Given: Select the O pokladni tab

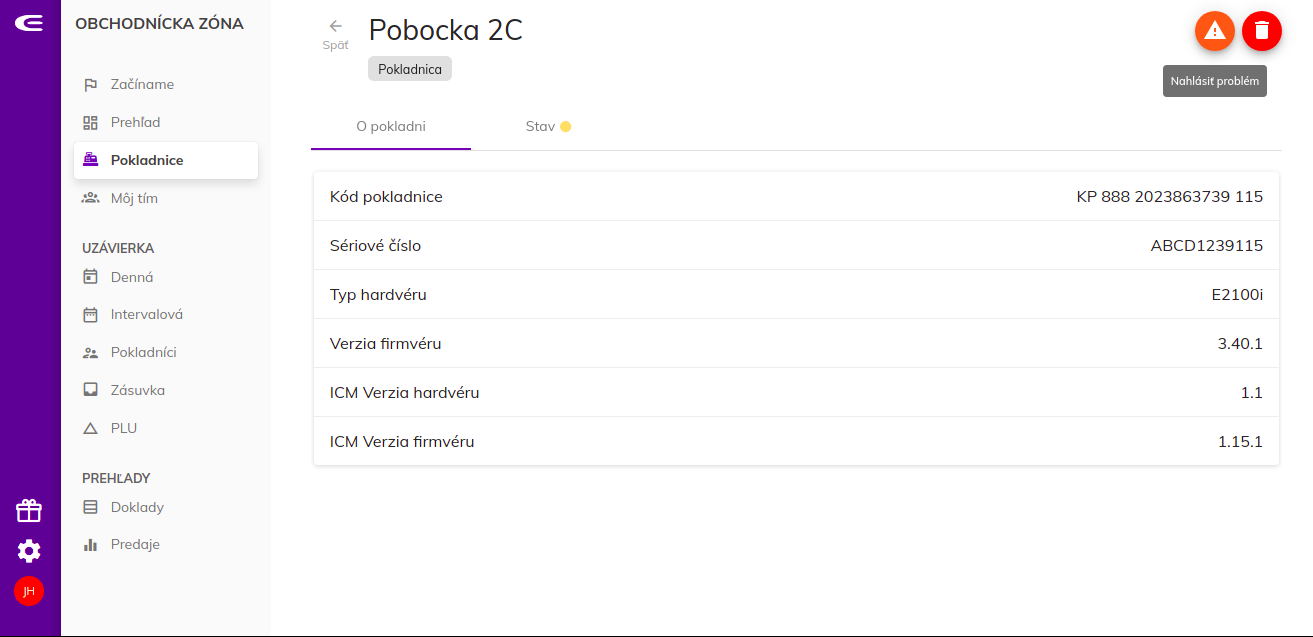Looking at the screenshot, I should click(x=391, y=127).
